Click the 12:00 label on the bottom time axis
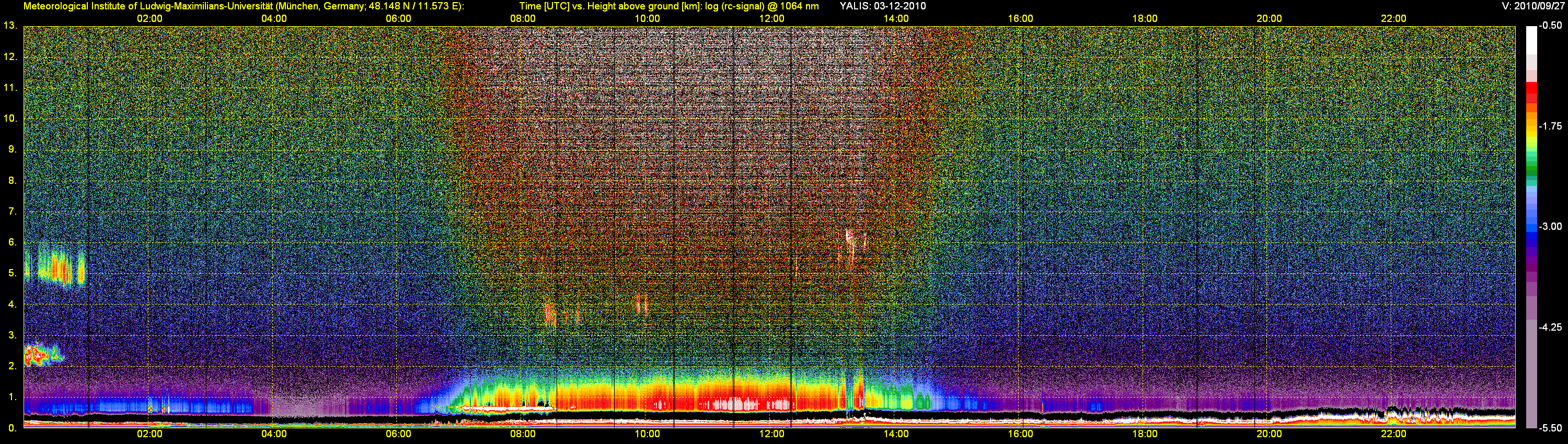Viewport: 1568px width, 444px height. 772,434
